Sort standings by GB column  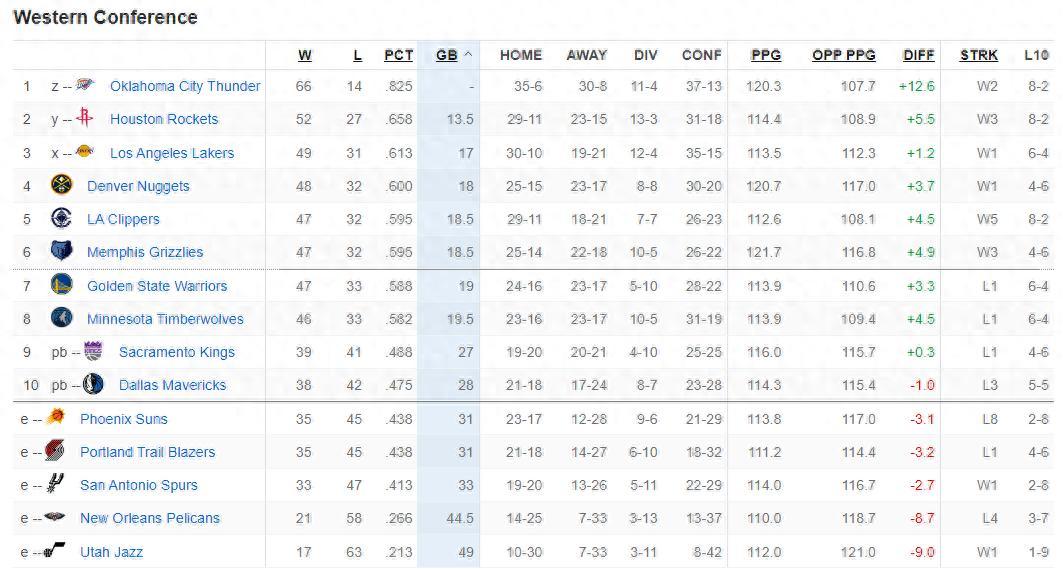point(447,55)
